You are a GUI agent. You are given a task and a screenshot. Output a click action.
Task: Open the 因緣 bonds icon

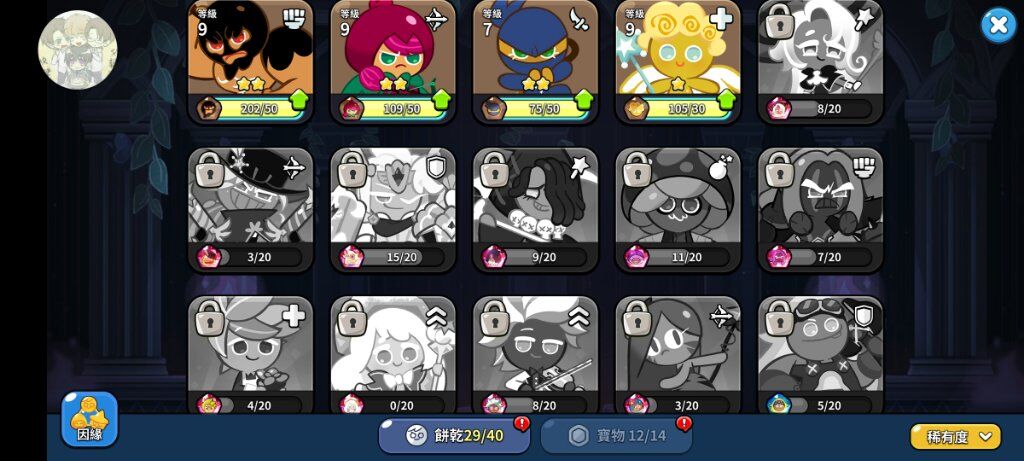click(x=89, y=419)
